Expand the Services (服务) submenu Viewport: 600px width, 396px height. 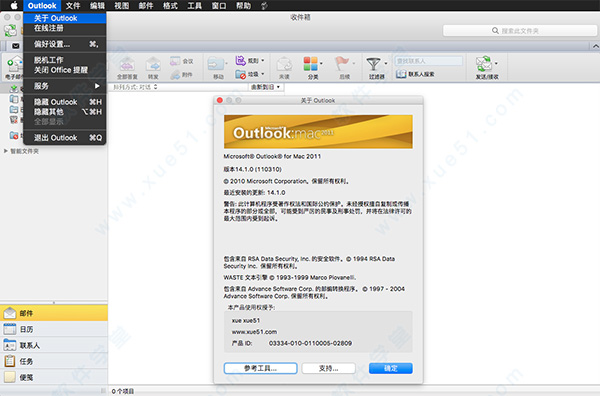coord(64,86)
